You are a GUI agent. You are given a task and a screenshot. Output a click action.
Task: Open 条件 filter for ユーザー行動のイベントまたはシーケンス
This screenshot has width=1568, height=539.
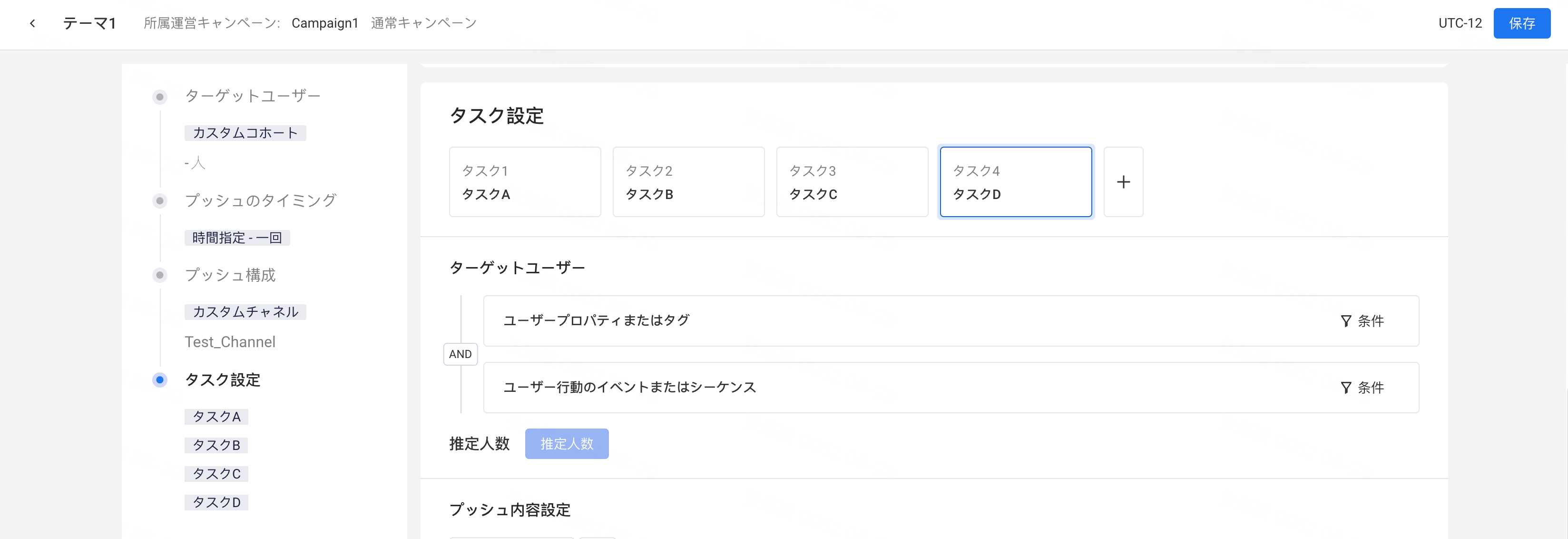(x=1363, y=388)
